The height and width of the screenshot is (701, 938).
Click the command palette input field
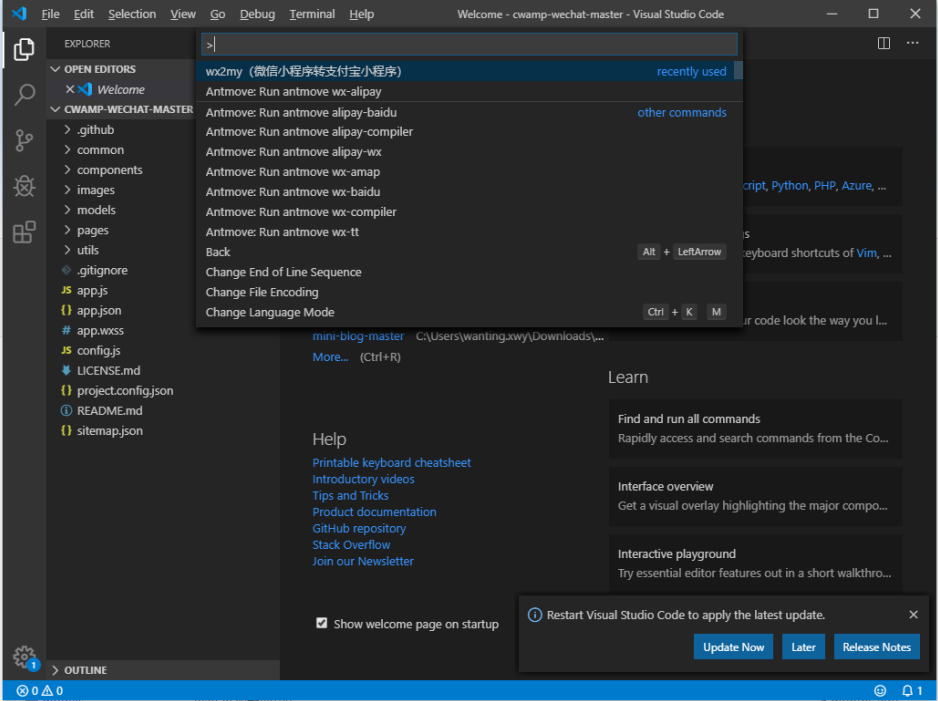[x=469, y=44]
